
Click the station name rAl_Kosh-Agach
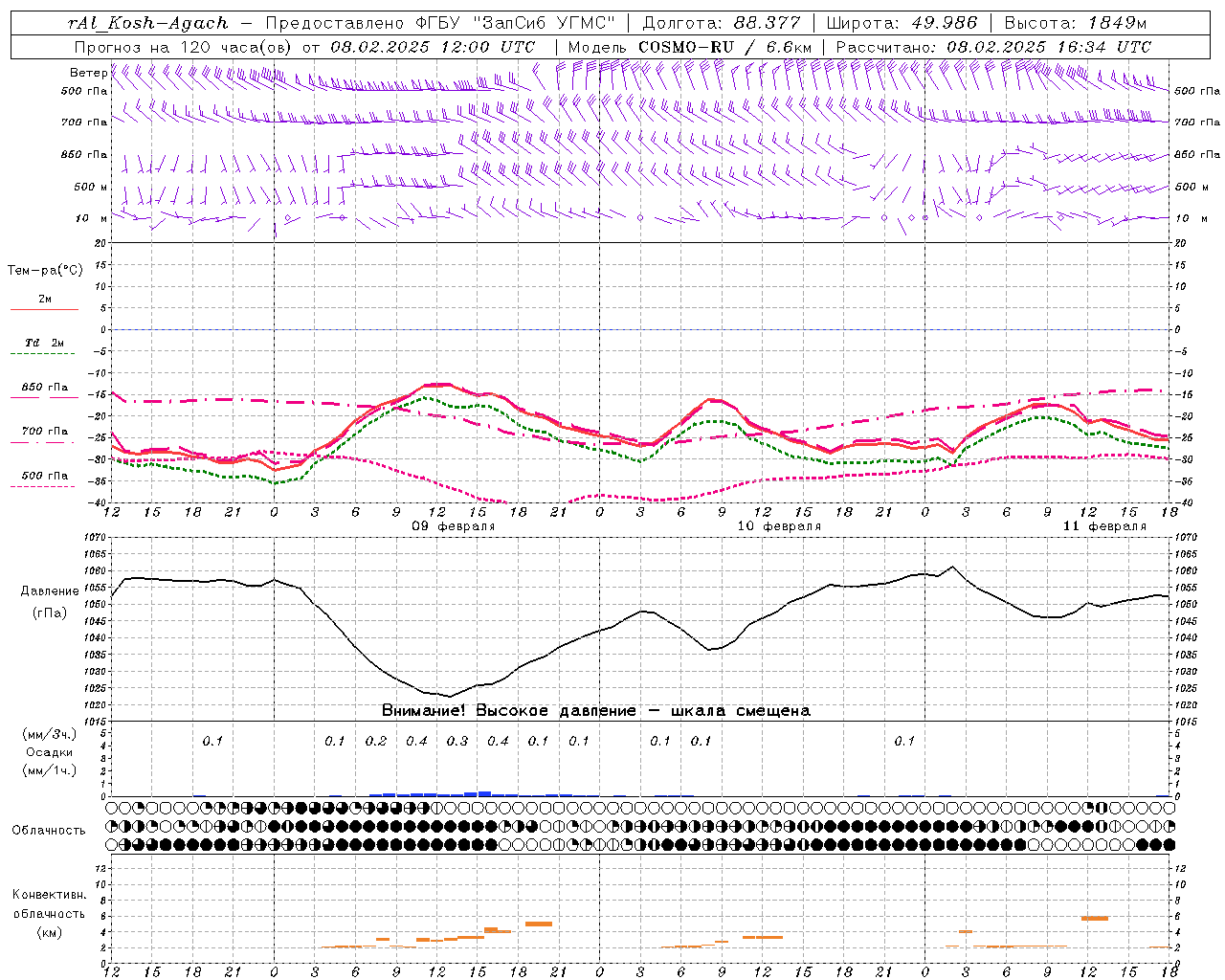(x=148, y=23)
